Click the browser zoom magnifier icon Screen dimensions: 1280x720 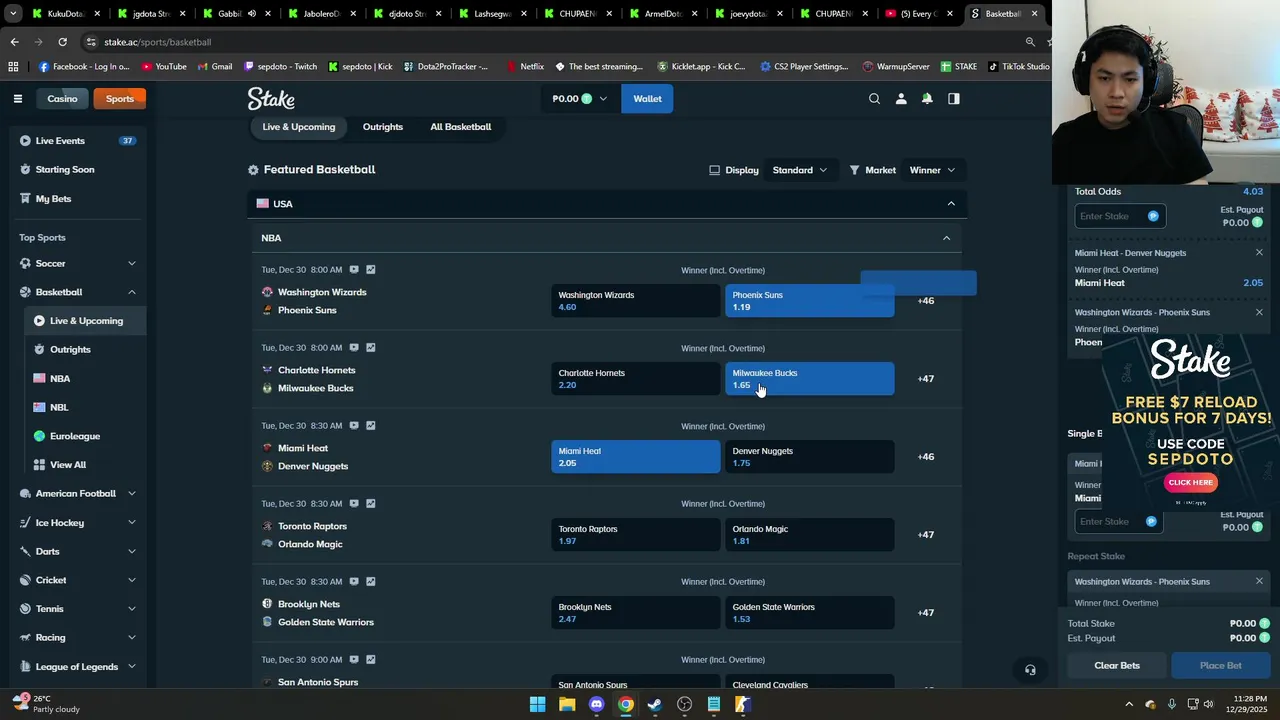[1030, 42]
